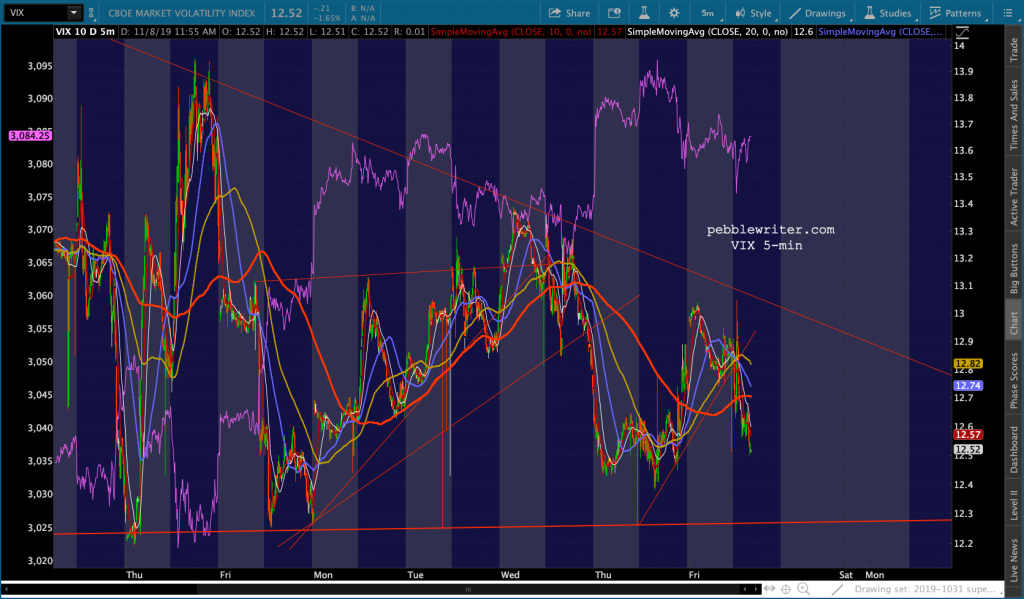The height and width of the screenshot is (599, 1024).
Task: Click the scroll-right arrow in bottom bar
Action: click(x=754, y=589)
